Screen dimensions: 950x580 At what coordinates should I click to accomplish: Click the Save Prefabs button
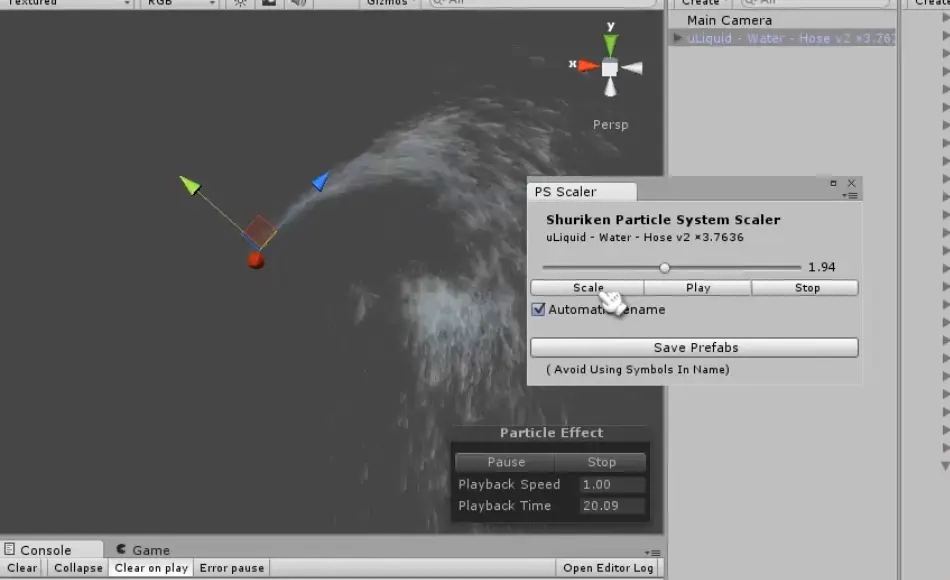pos(694,347)
